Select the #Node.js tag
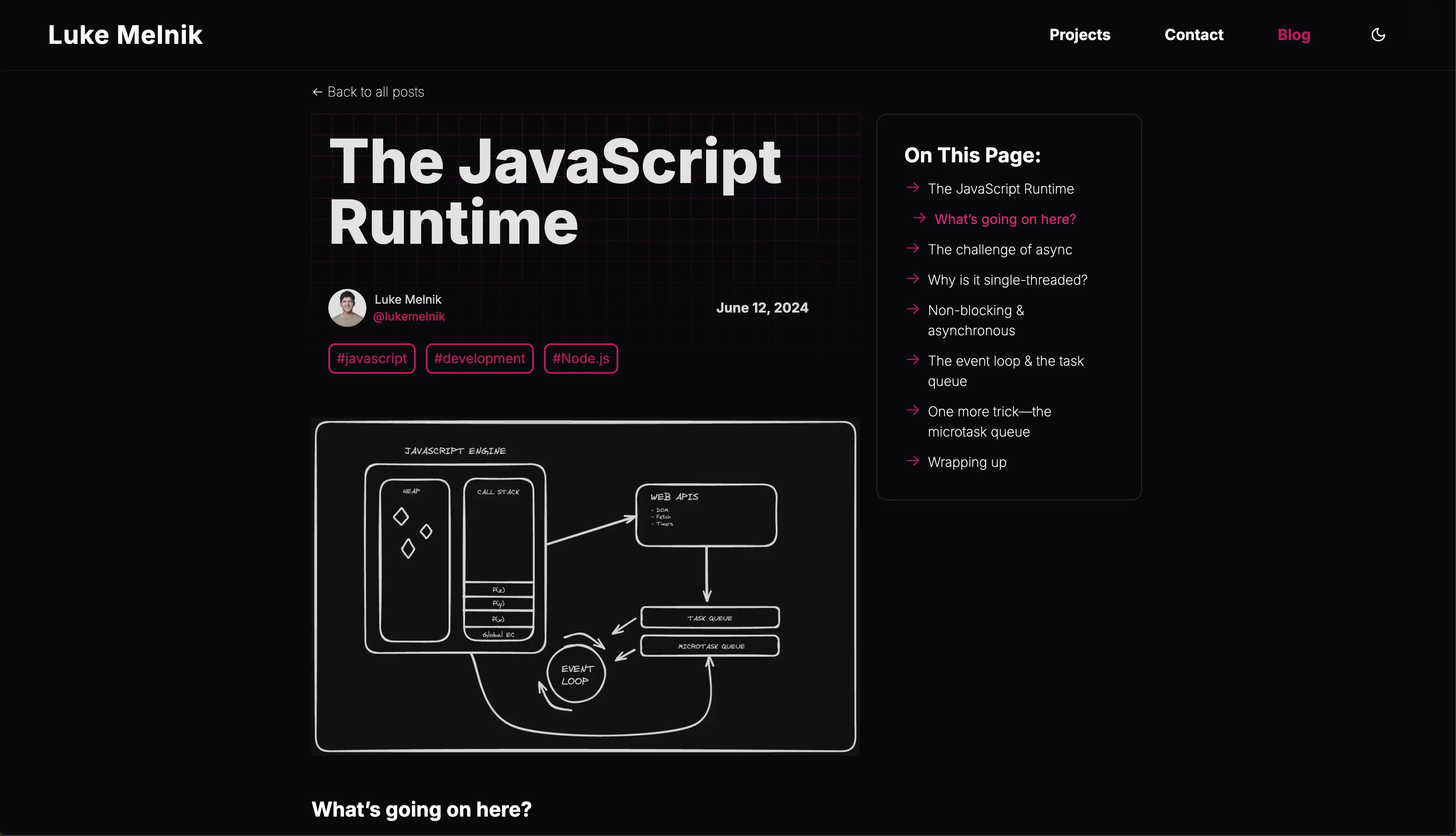 click(x=581, y=358)
